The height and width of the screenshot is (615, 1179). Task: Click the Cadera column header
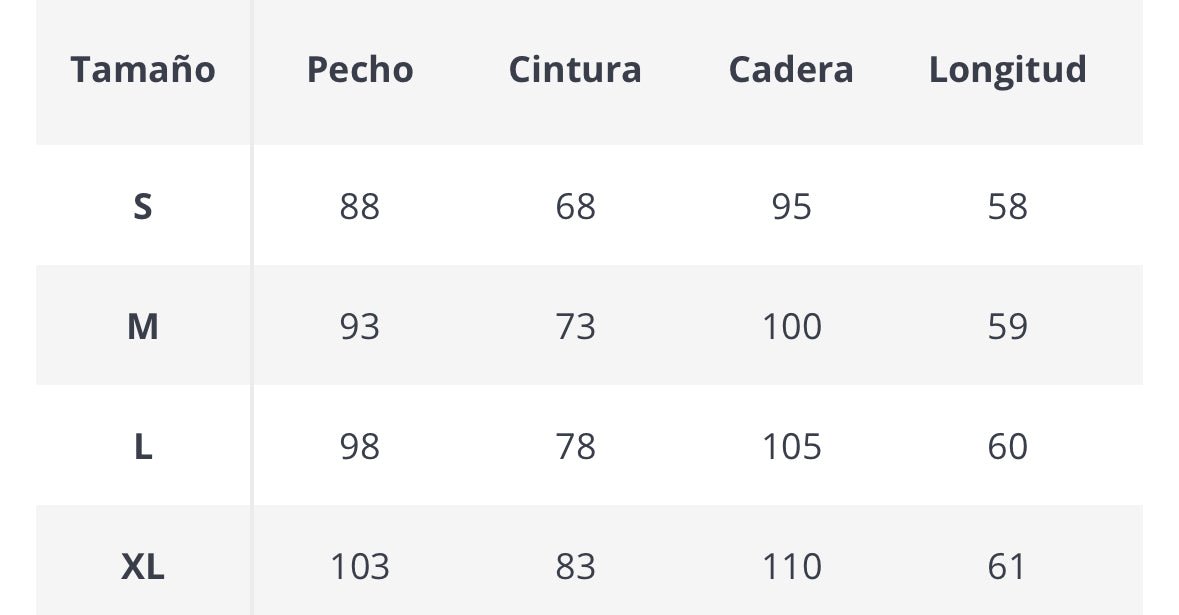tap(791, 70)
